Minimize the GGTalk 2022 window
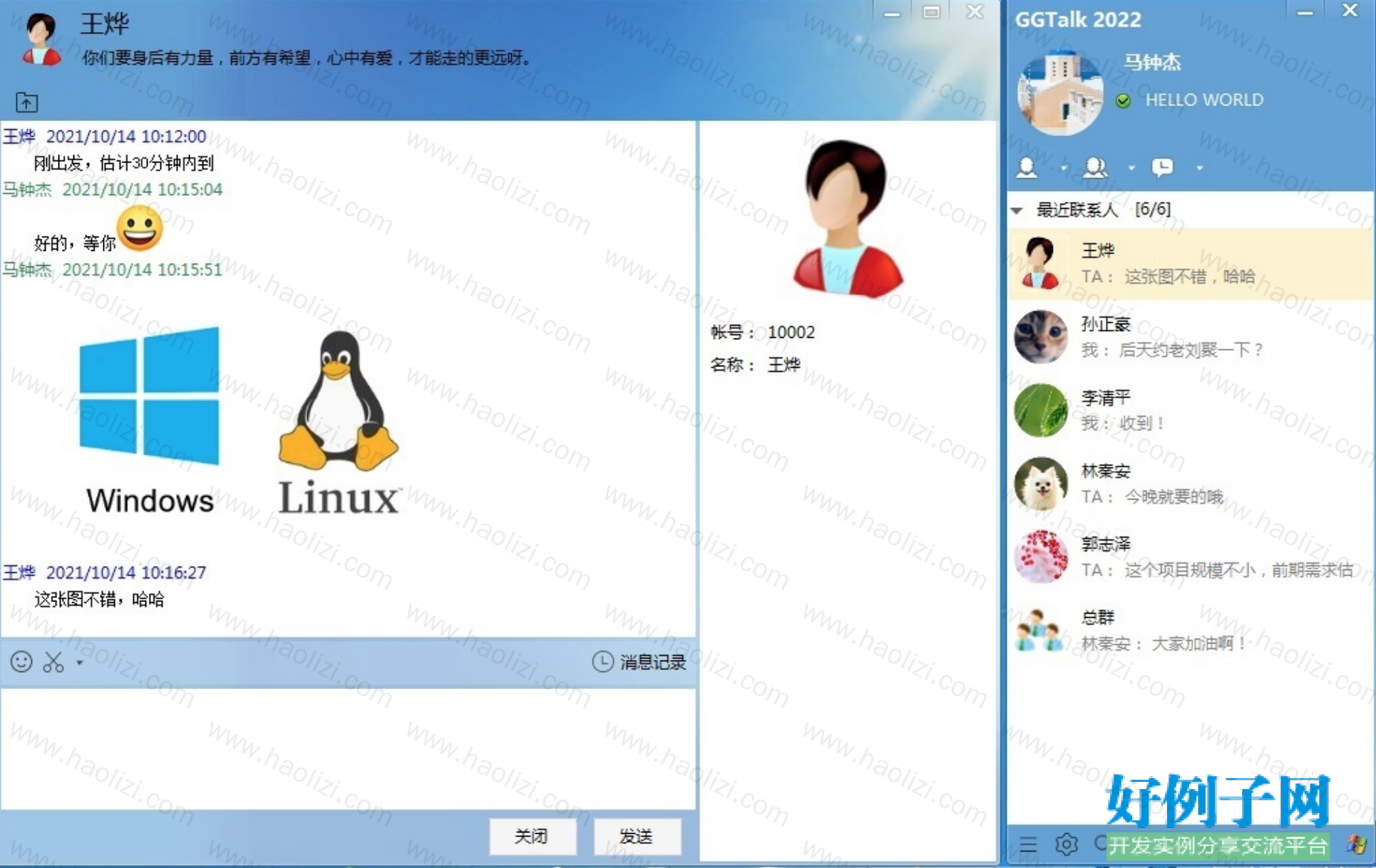 (1305, 13)
